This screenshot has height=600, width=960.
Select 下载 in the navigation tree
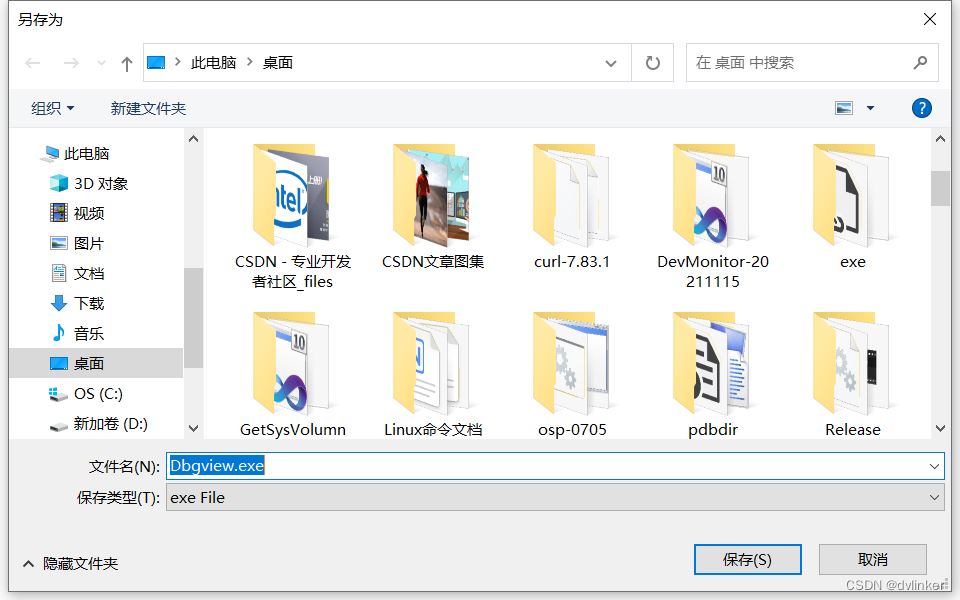[88, 303]
